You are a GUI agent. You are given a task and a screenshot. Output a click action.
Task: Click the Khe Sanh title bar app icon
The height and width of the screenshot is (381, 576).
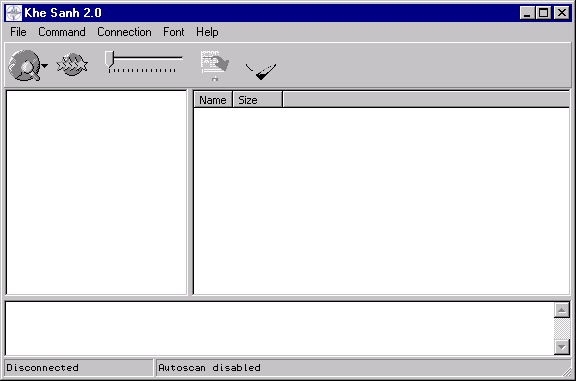click(14, 13)
